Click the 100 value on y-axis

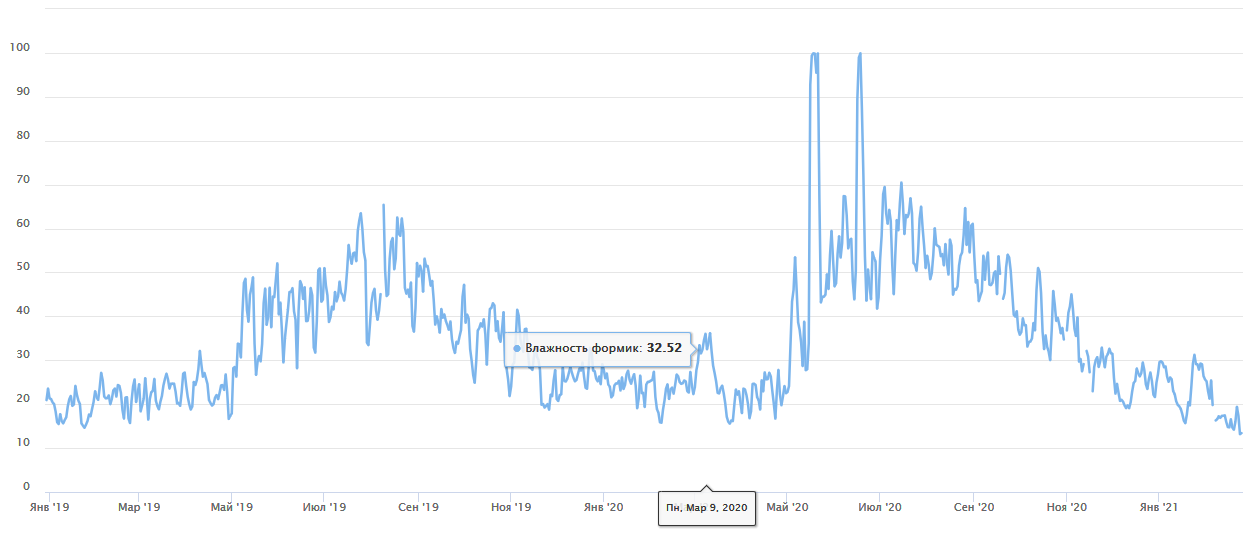[20, 48]
